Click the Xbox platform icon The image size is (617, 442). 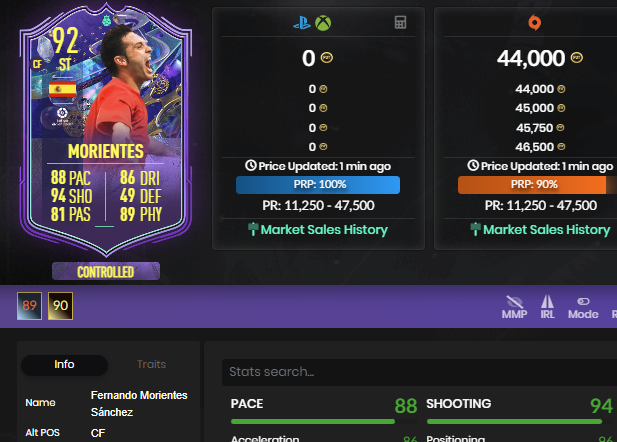click(x=323, y=23)
